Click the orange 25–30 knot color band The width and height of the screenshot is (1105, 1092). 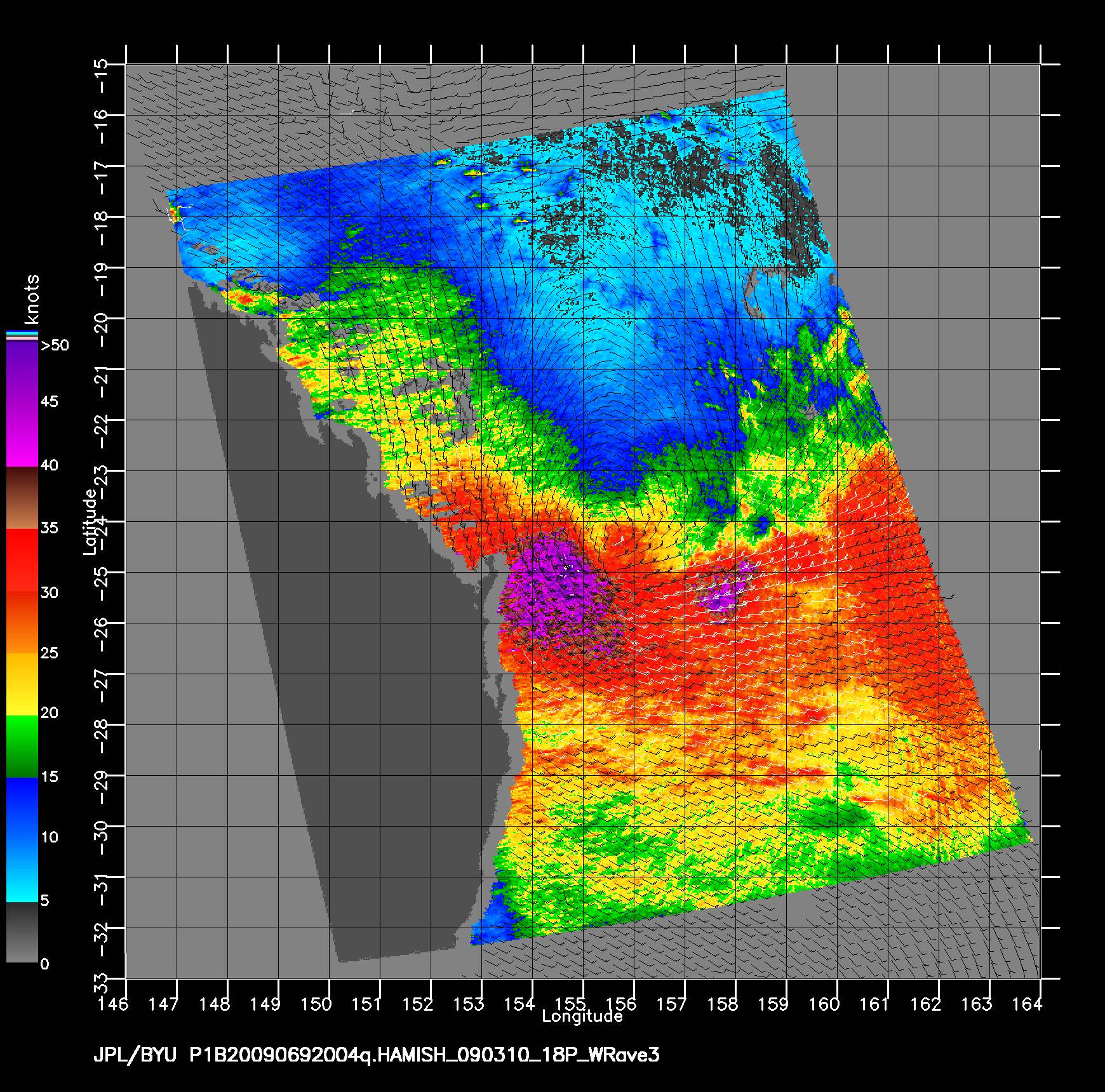[x=22, y=623]
